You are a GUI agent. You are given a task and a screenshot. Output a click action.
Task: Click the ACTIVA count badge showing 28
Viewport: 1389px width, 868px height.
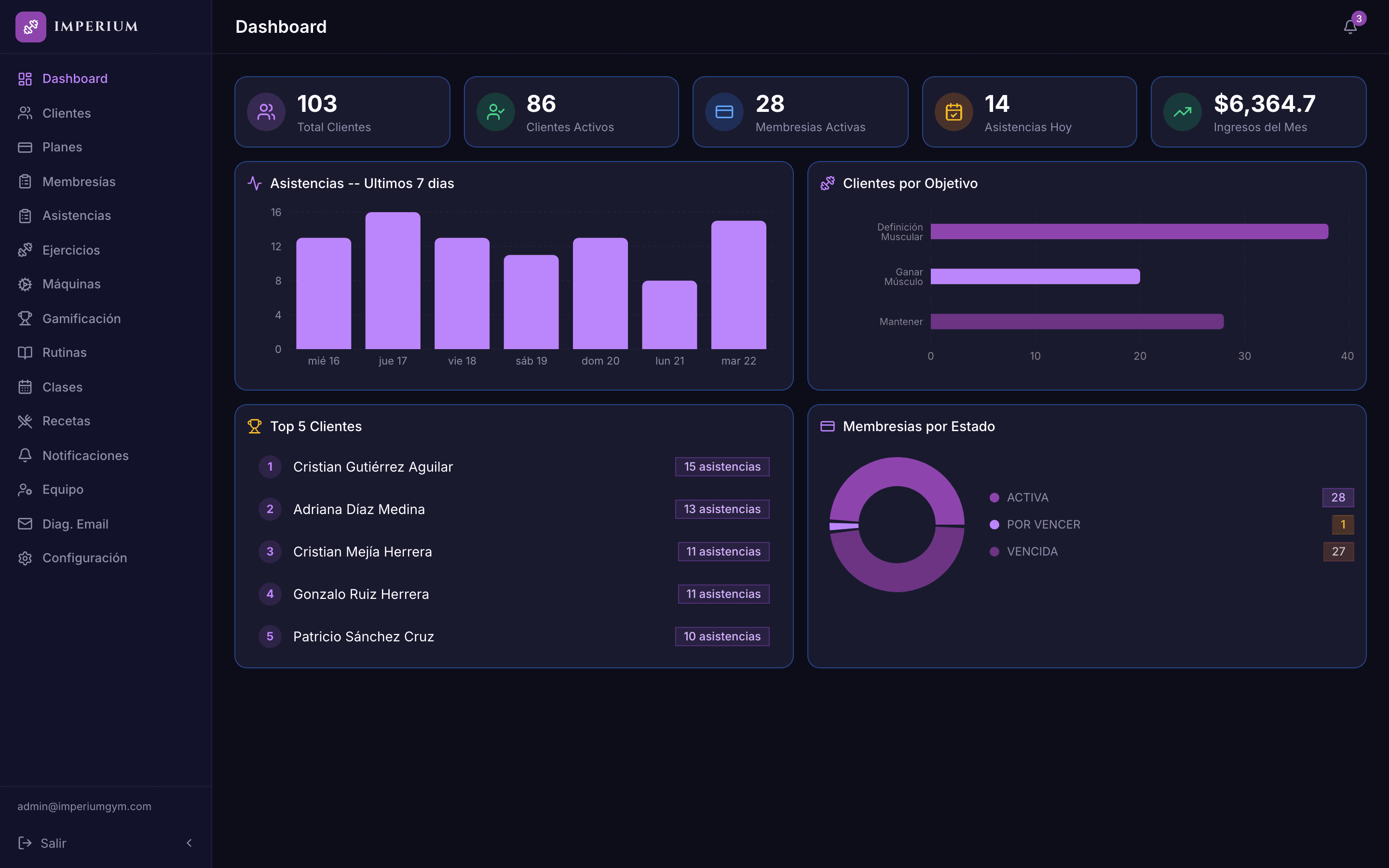pos(1338,498)
